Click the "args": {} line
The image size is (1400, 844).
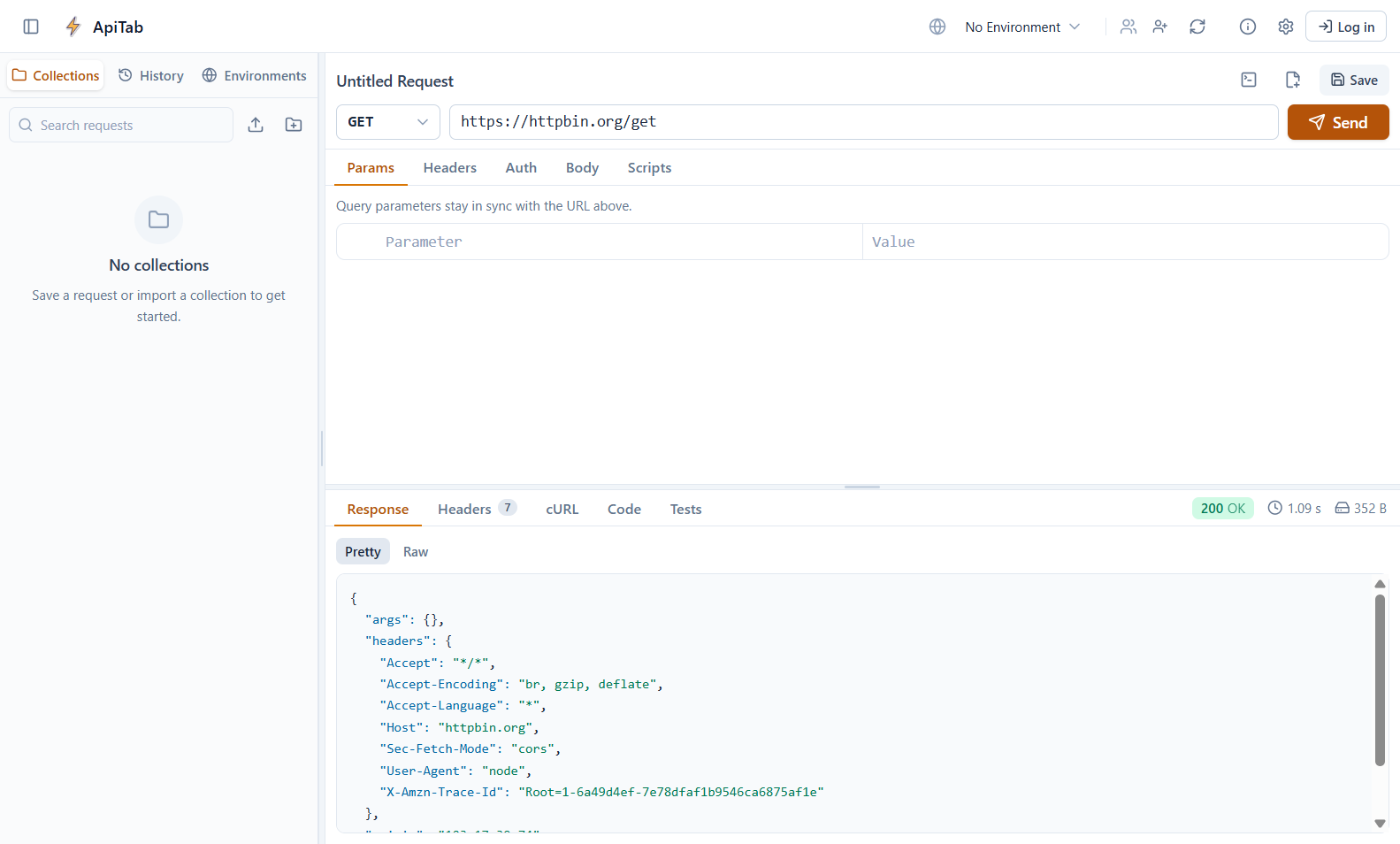pyautogui.click(x=404, y=619)
